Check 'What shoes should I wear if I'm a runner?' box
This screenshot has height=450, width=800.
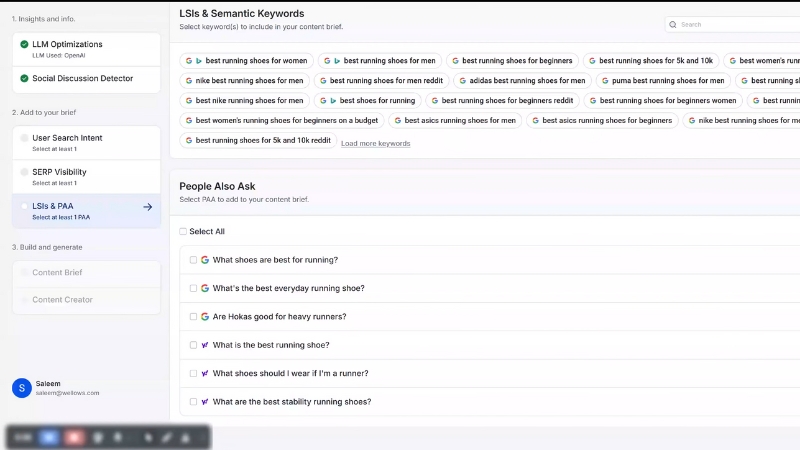pos(193,373)
